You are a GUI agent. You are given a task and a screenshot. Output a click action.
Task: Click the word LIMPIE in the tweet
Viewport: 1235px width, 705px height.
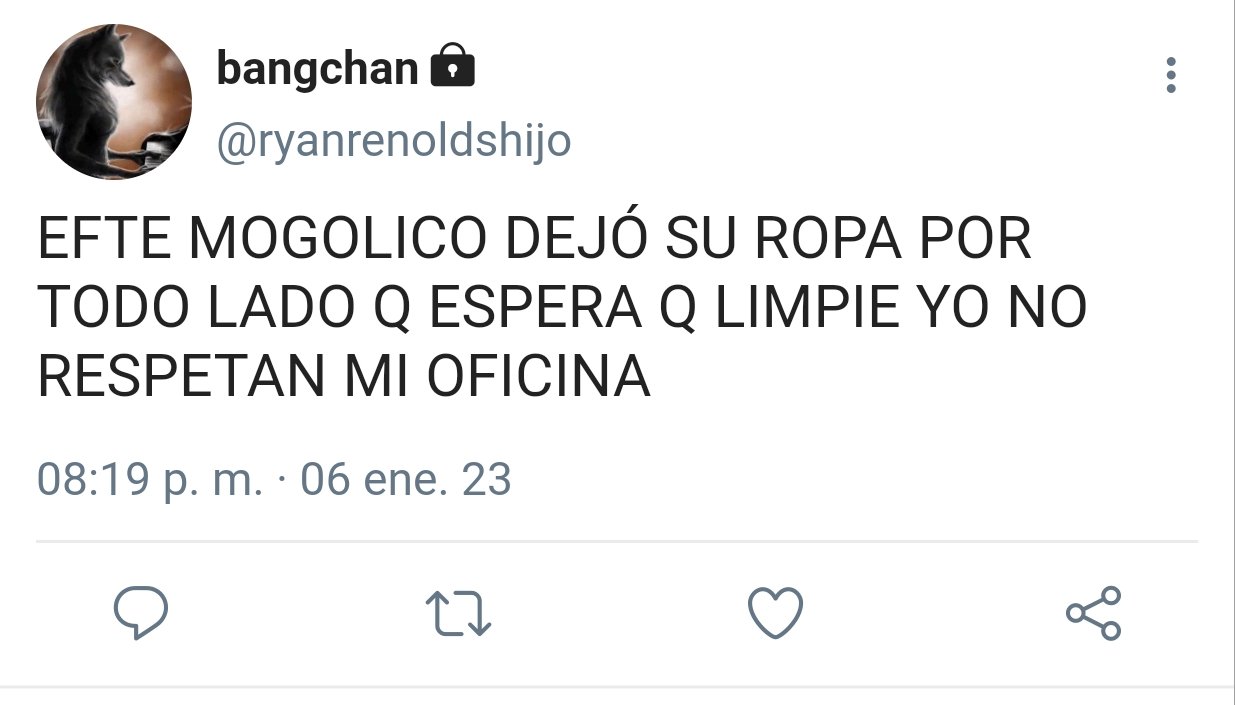click(802, 309)
